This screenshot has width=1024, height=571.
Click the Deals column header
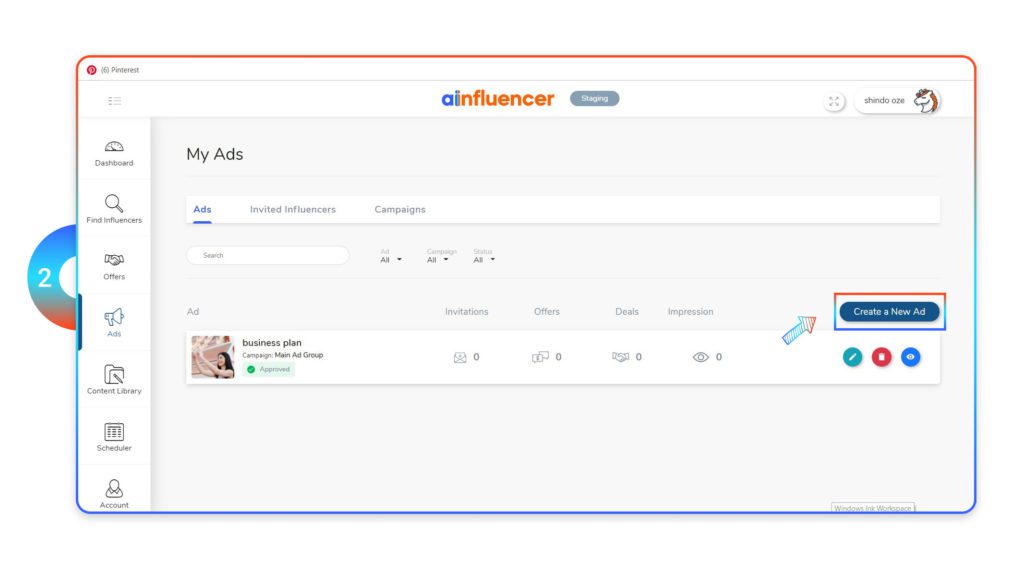click(627, 312)
